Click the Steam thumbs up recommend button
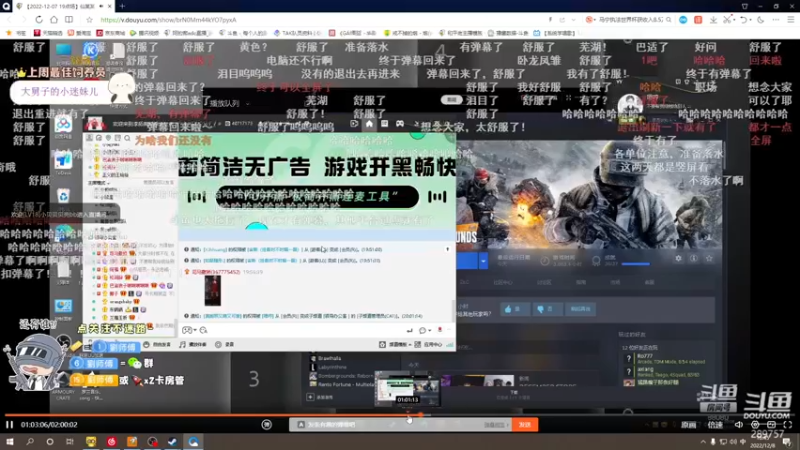This screenshot has height=450, width=800. tap(515, 309)
